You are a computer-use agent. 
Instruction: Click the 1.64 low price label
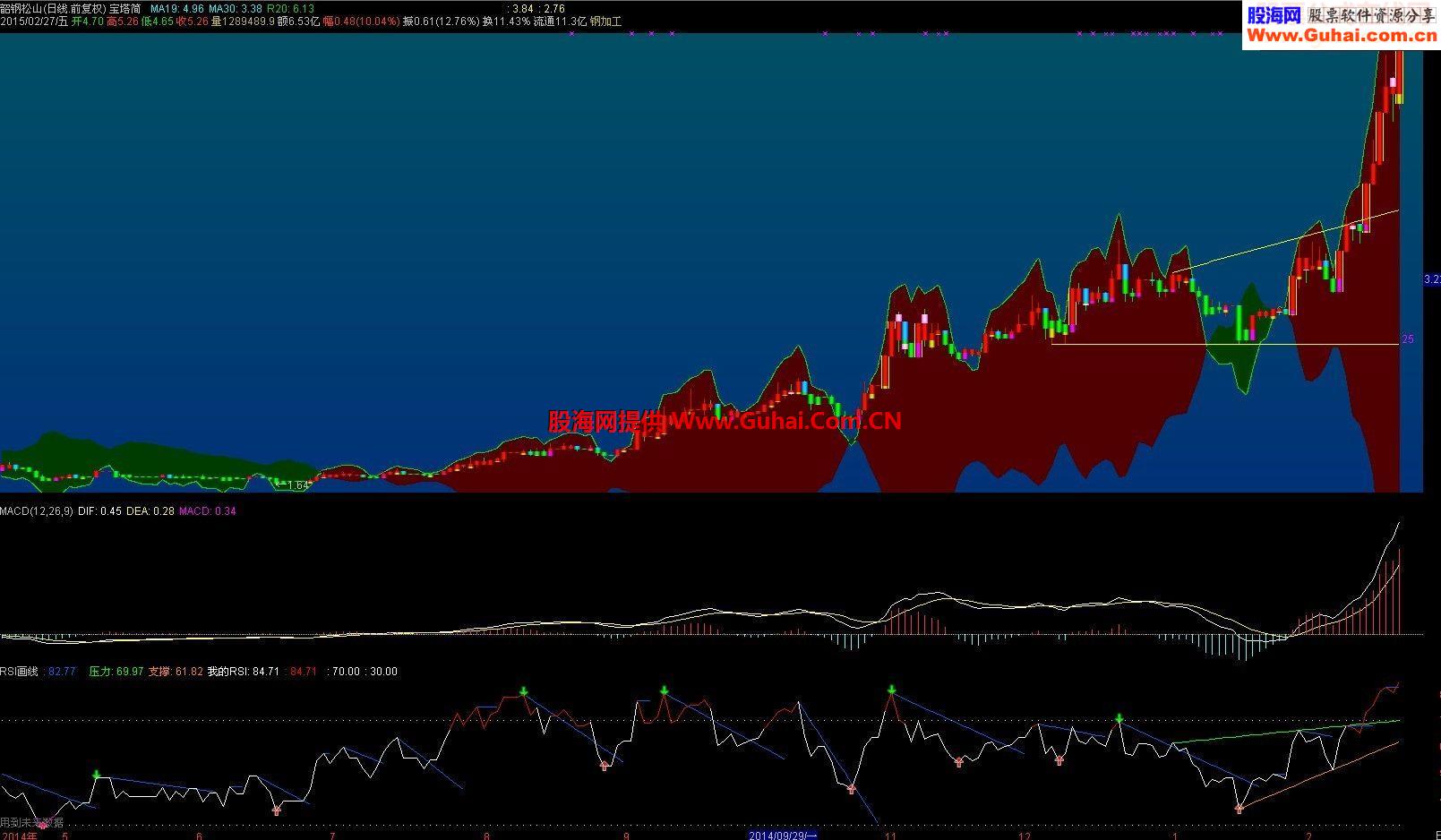[x=297, y=485]
